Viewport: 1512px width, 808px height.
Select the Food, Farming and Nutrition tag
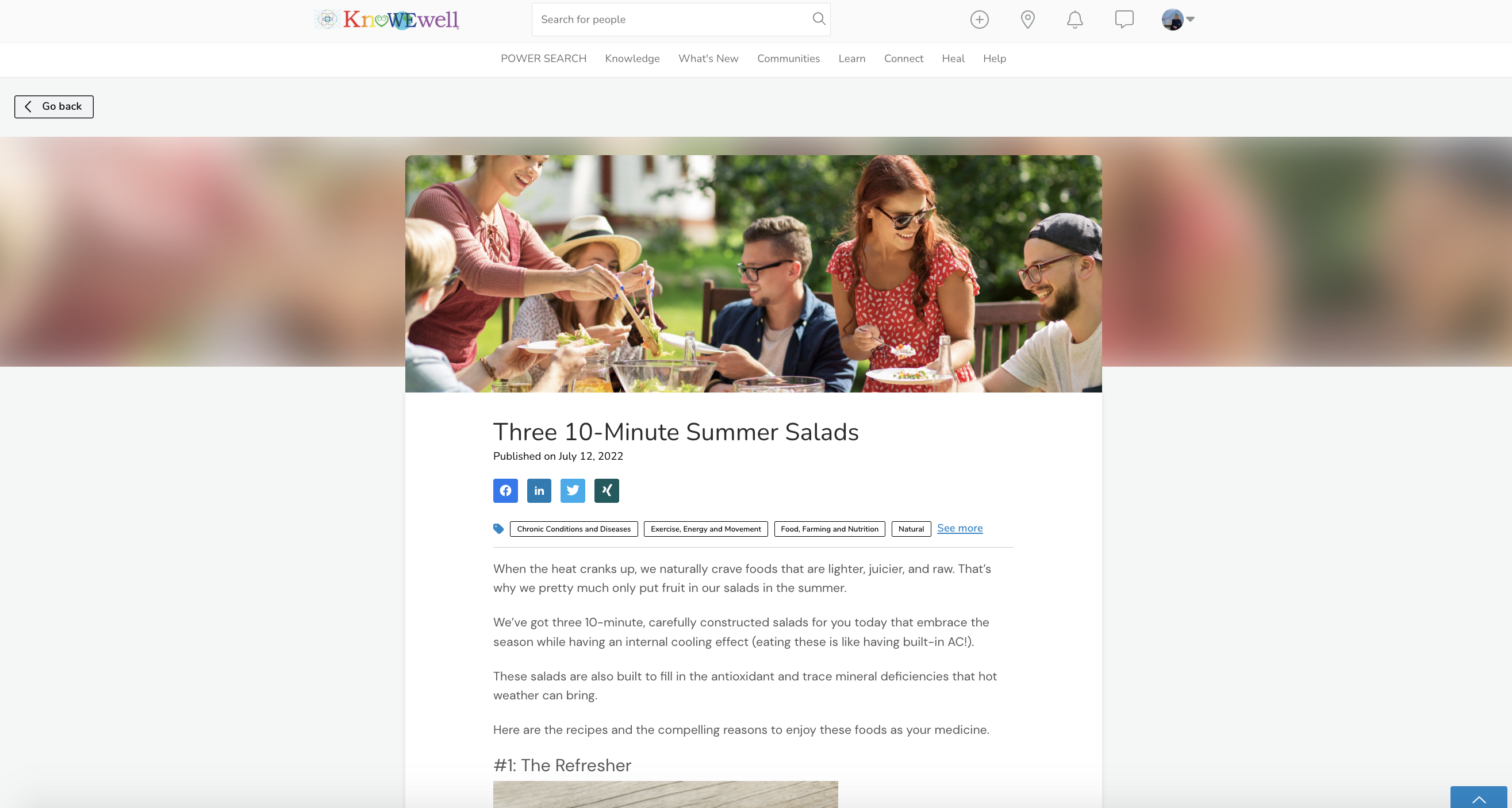[x=830, y=529]
